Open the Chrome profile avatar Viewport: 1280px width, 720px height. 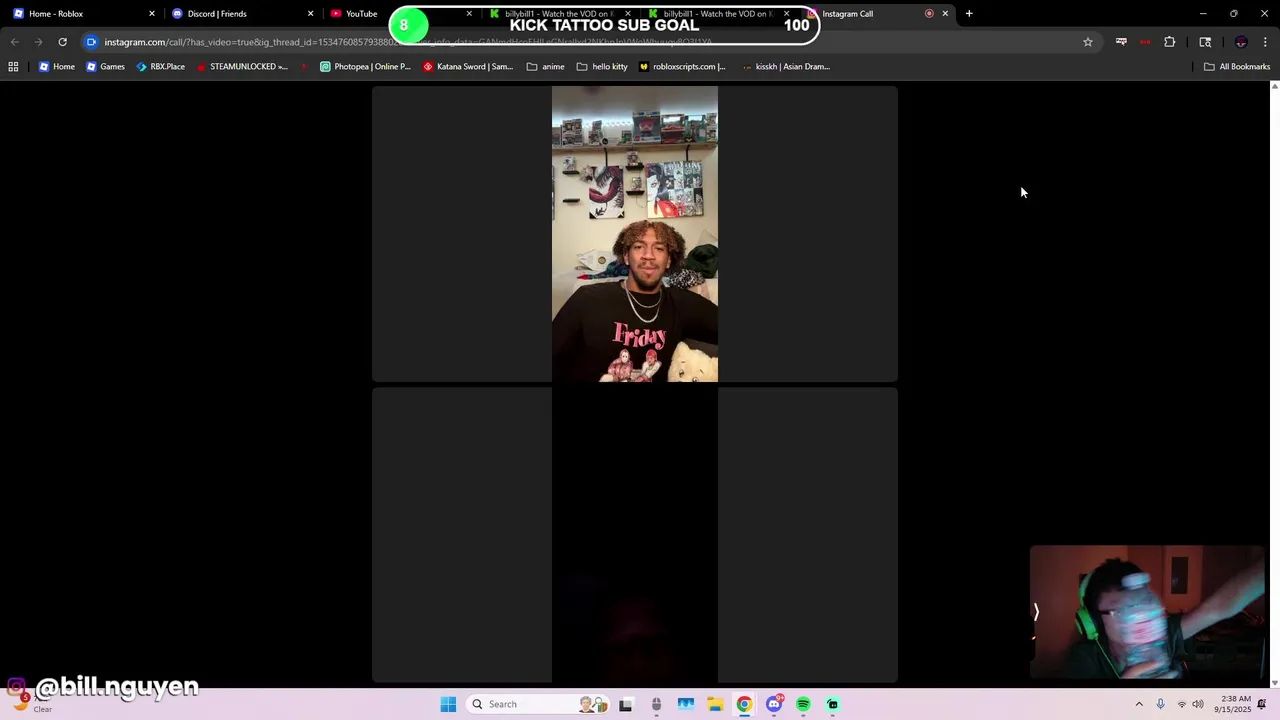1241,42
